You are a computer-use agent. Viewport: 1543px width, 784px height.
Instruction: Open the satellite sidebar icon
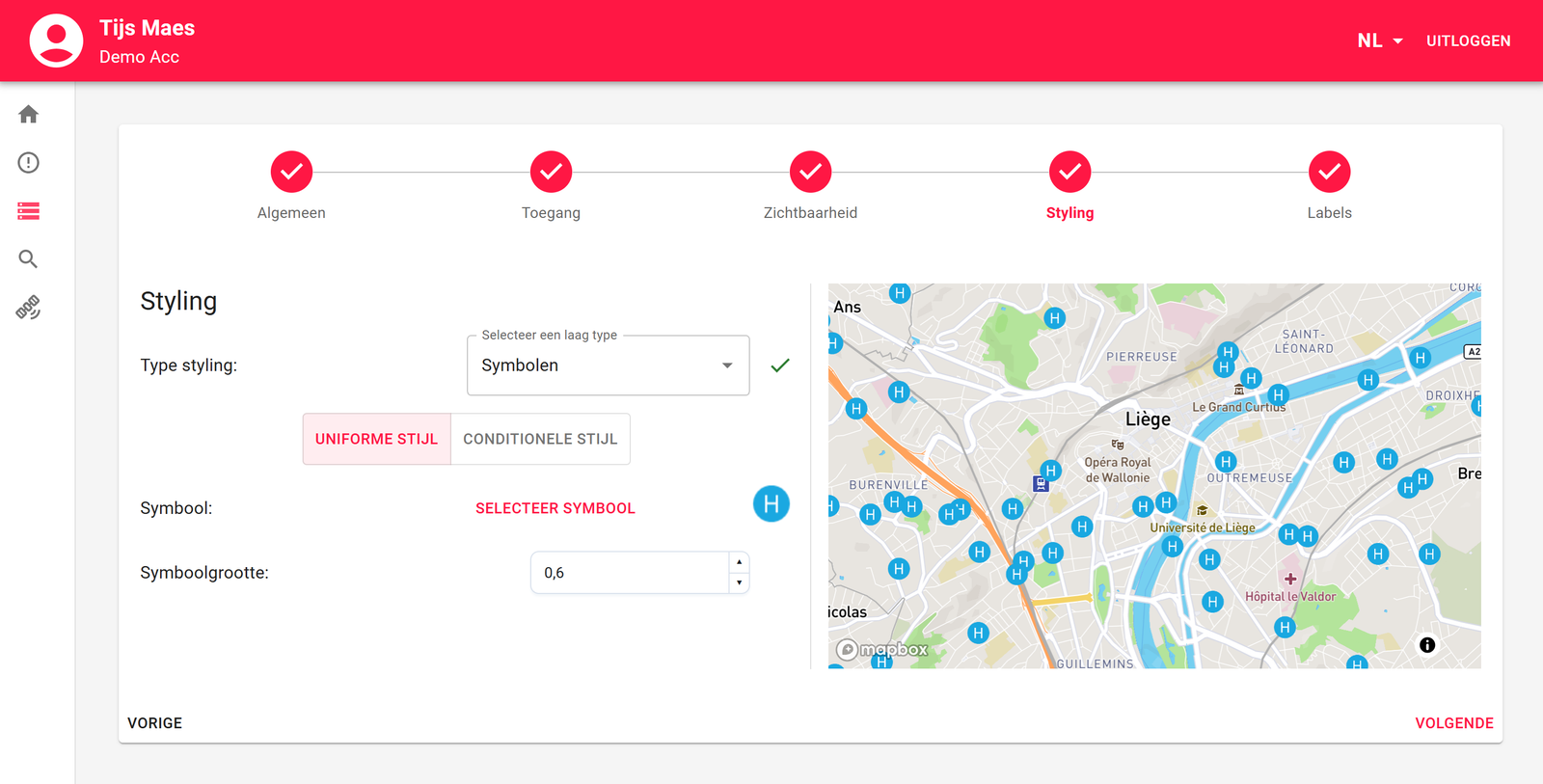tap(29, 308)
